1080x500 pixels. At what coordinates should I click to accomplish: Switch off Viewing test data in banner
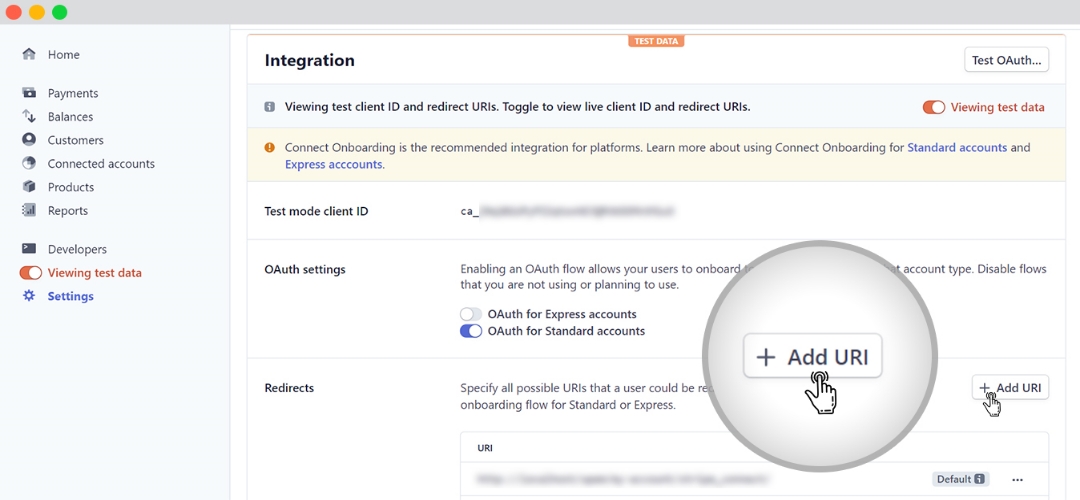tap(933, 107)
